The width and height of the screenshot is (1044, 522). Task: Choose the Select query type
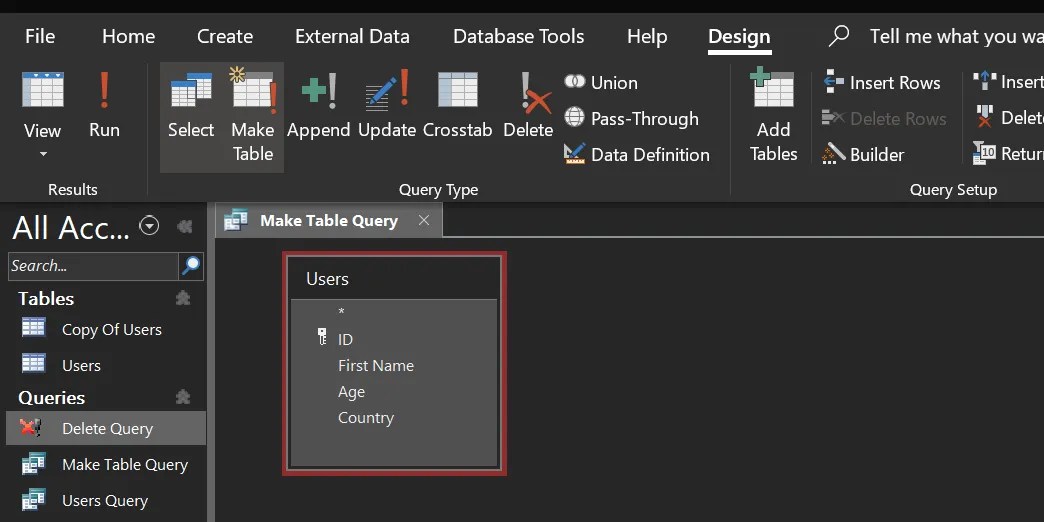[x=191, y=107]
